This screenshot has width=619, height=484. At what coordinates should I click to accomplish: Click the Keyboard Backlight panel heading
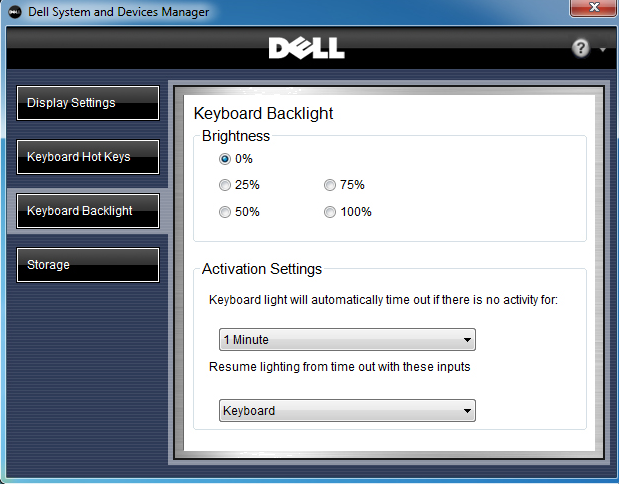pyautogui.click(x=263, y=114)
